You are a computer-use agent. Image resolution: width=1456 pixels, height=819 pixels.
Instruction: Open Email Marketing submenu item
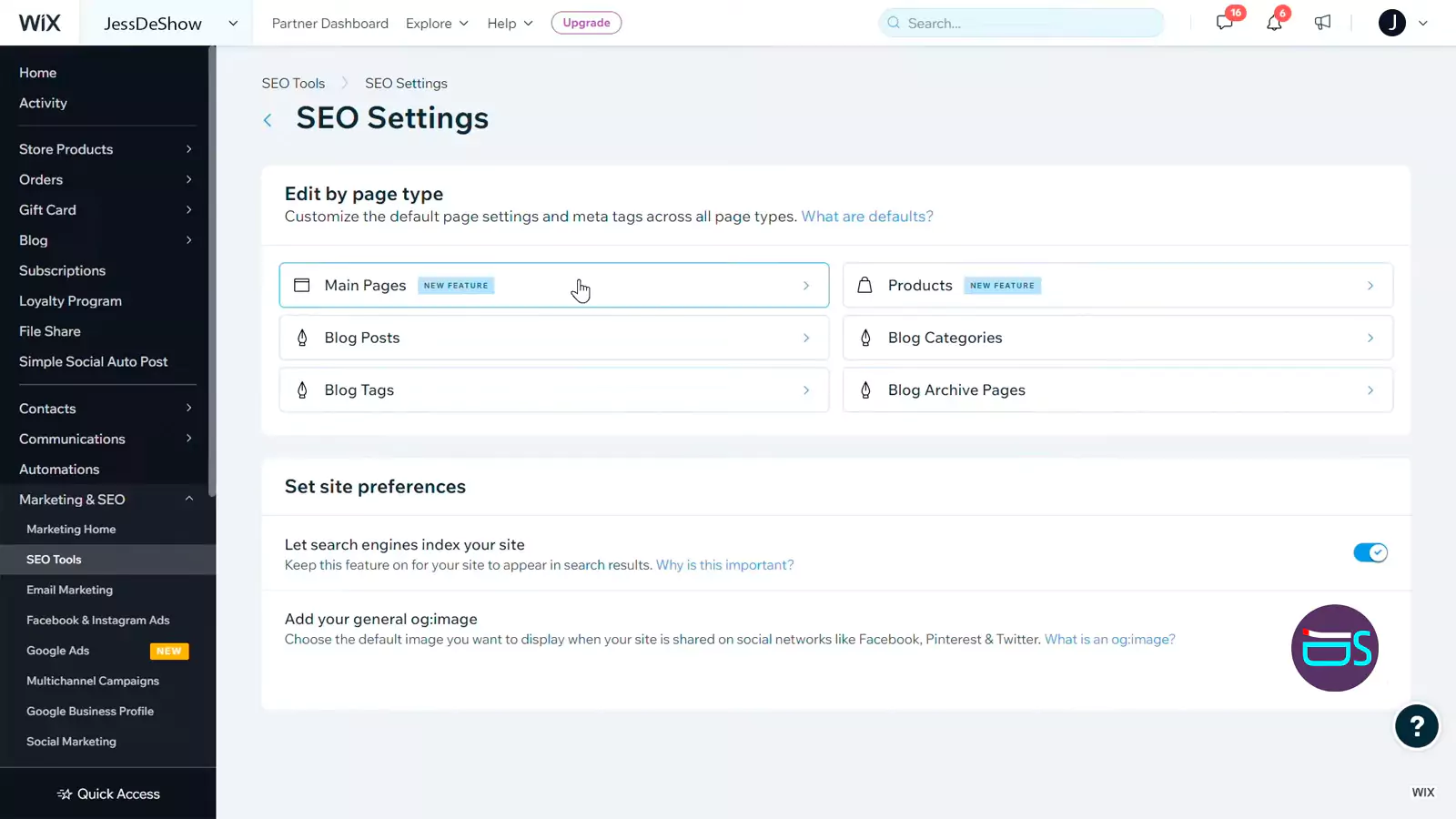(x=70, y=591)
